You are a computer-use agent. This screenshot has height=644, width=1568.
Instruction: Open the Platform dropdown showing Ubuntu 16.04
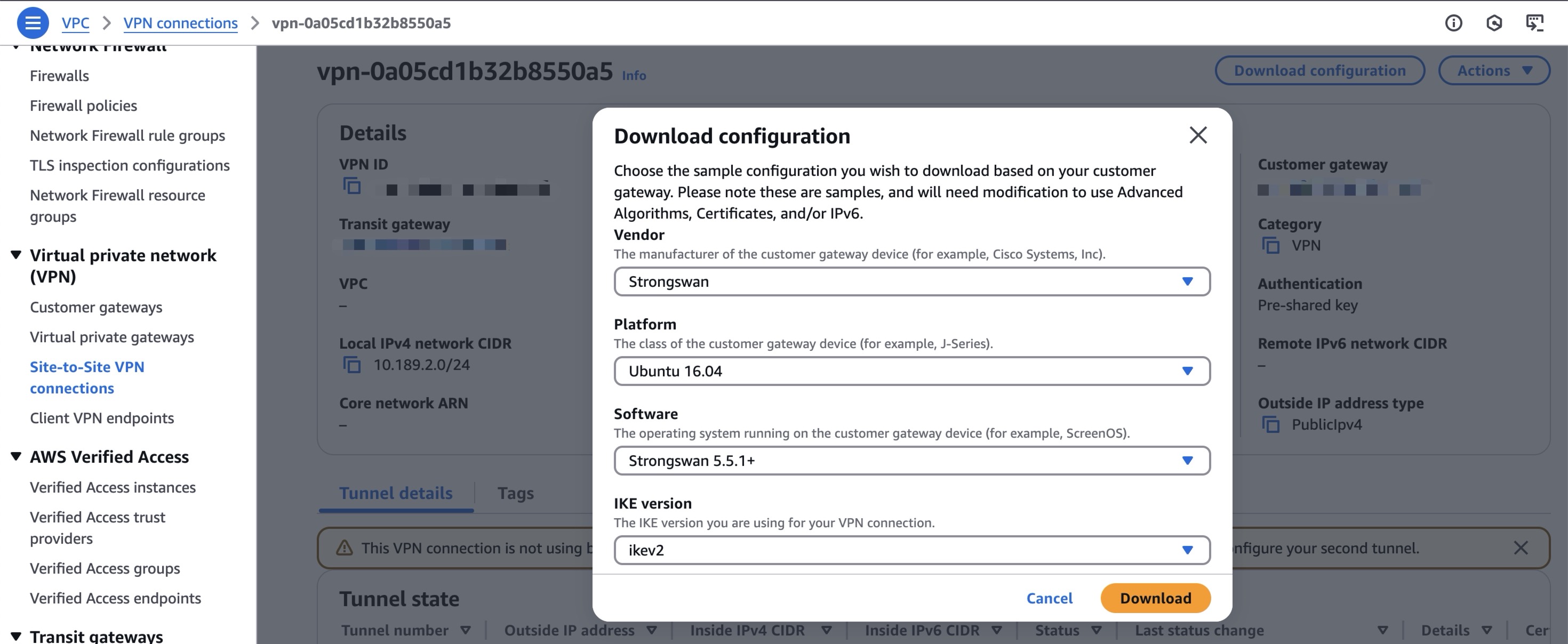pos(912,371)
